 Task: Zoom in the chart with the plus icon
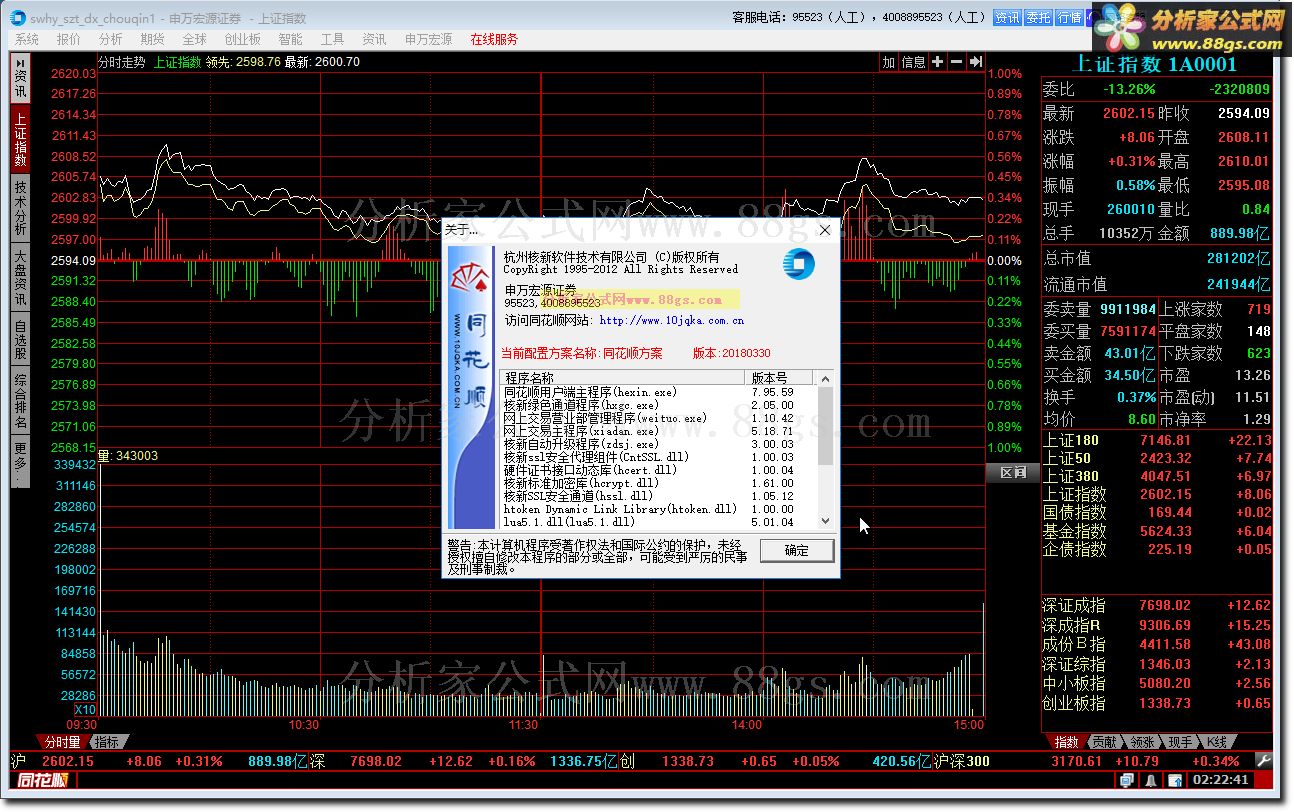click(x=938, y=62)
